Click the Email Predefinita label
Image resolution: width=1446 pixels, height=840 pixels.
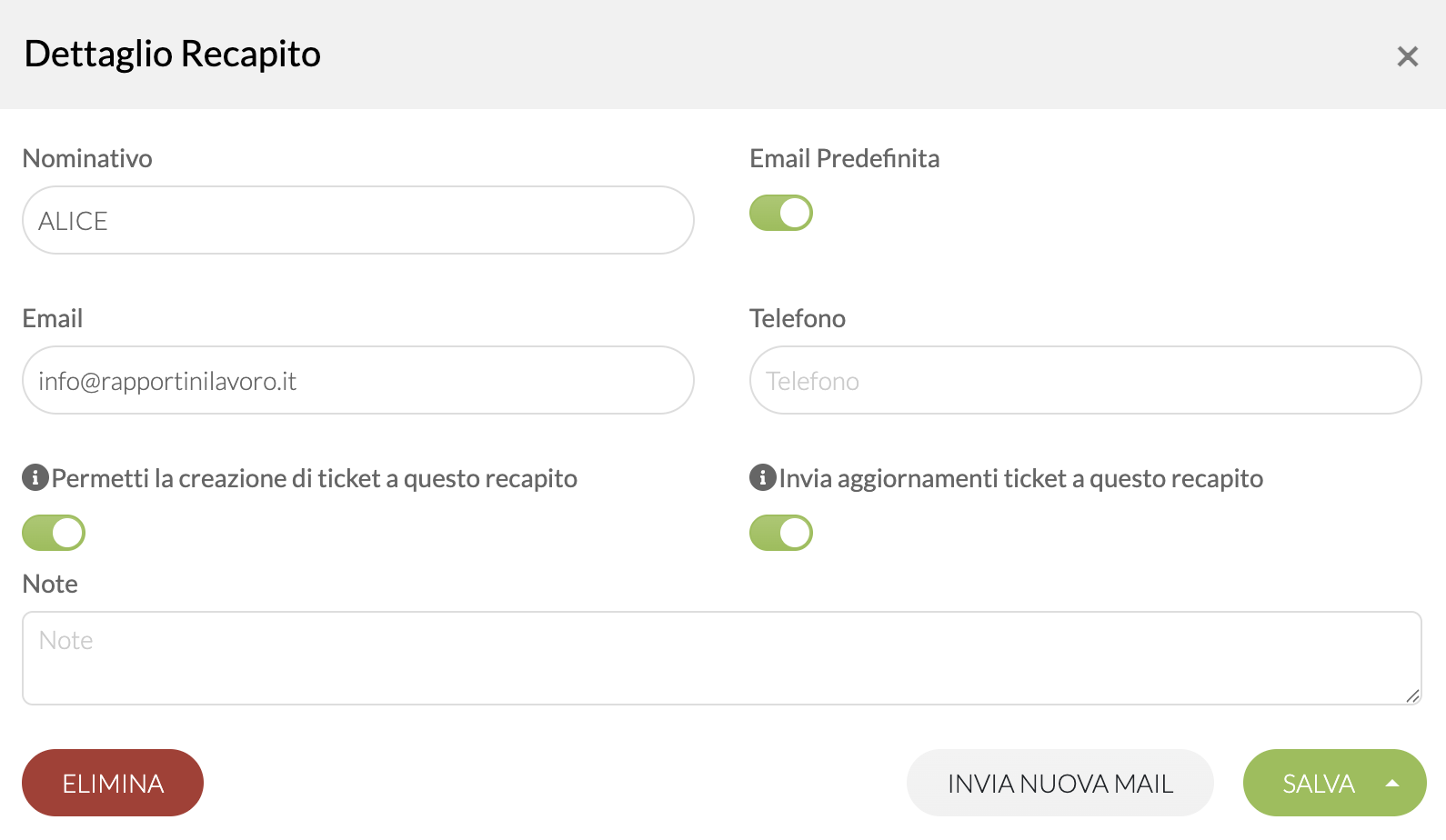(x=845, y=158)
